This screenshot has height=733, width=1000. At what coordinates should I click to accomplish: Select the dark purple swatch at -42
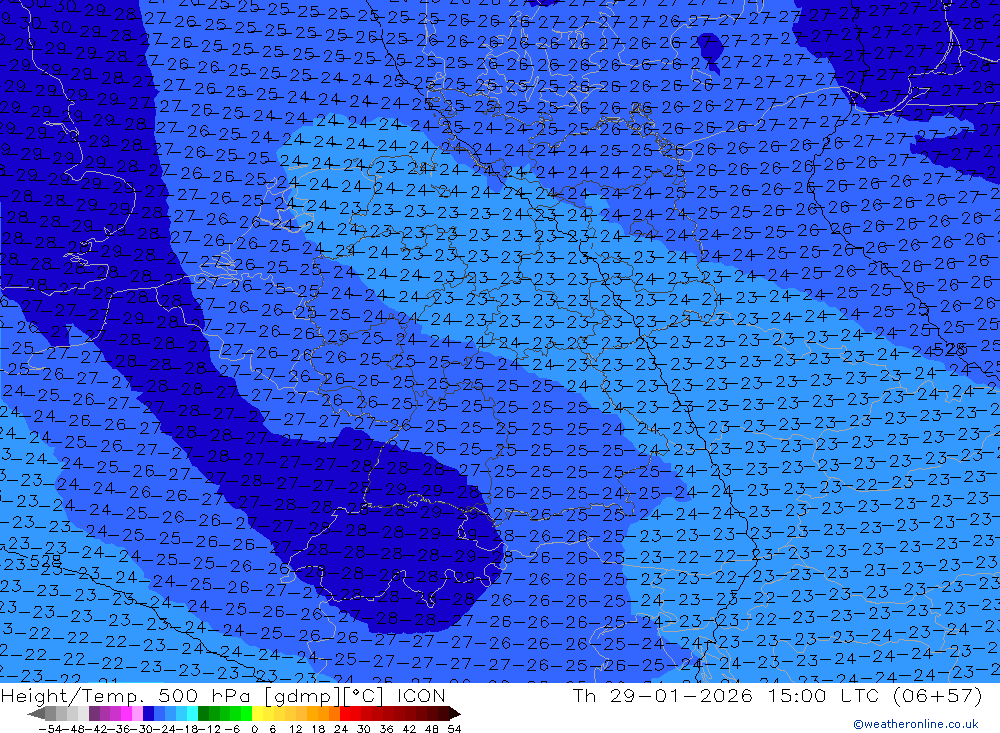(x=94, y=713)
